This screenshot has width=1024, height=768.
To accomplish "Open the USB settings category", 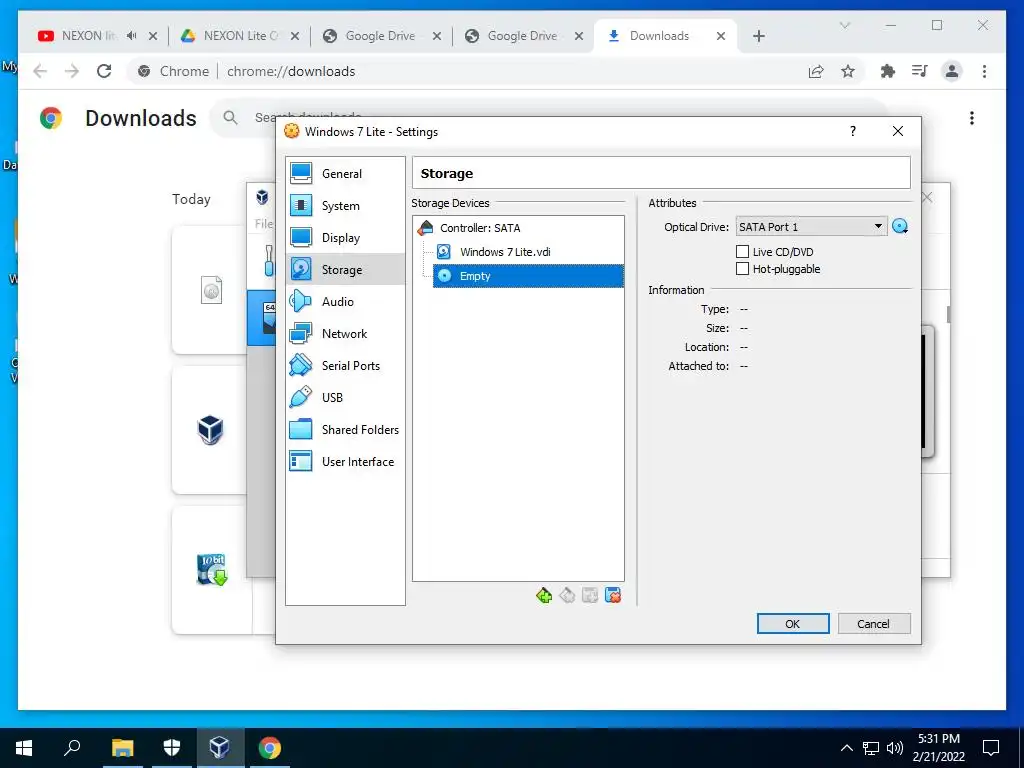I will (x=345, y=398).
